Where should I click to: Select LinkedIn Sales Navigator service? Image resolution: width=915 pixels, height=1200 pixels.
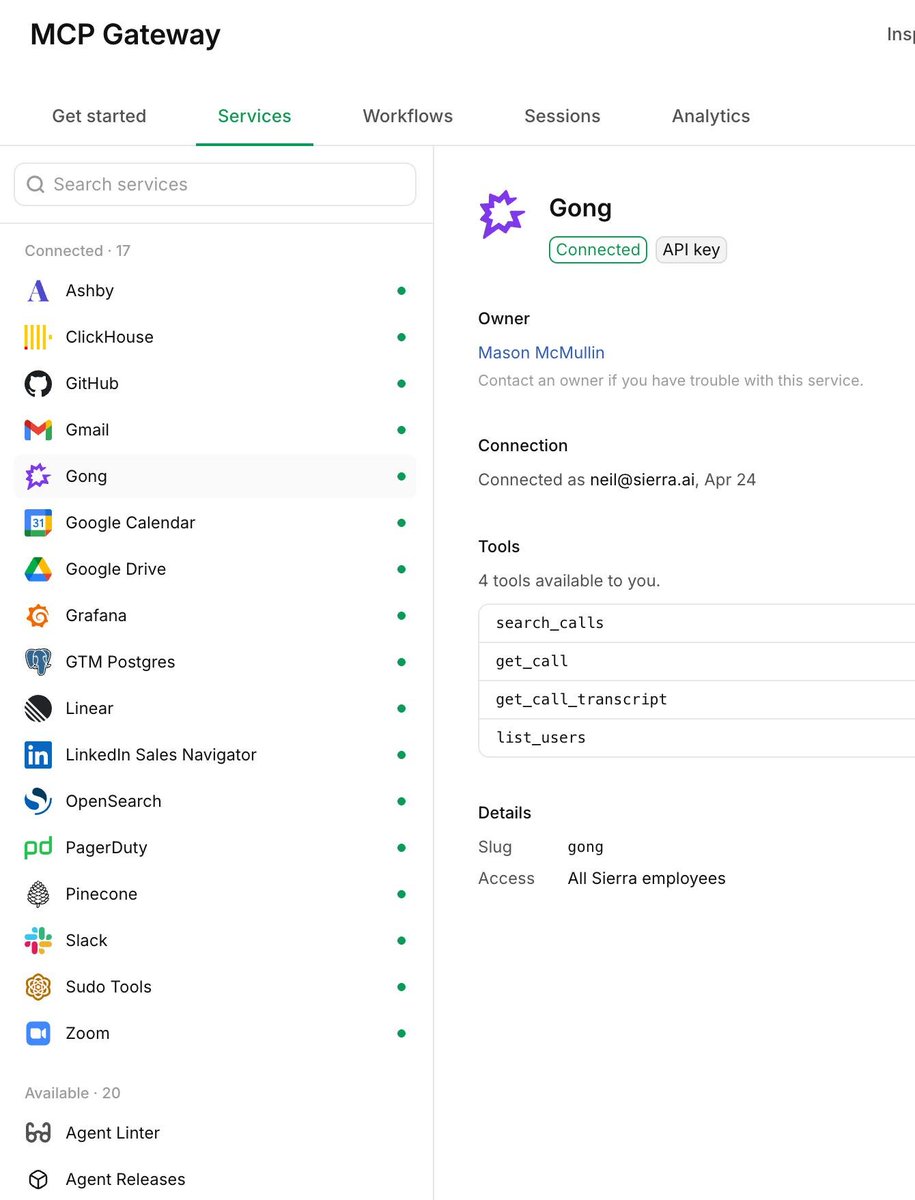[215, 755]
